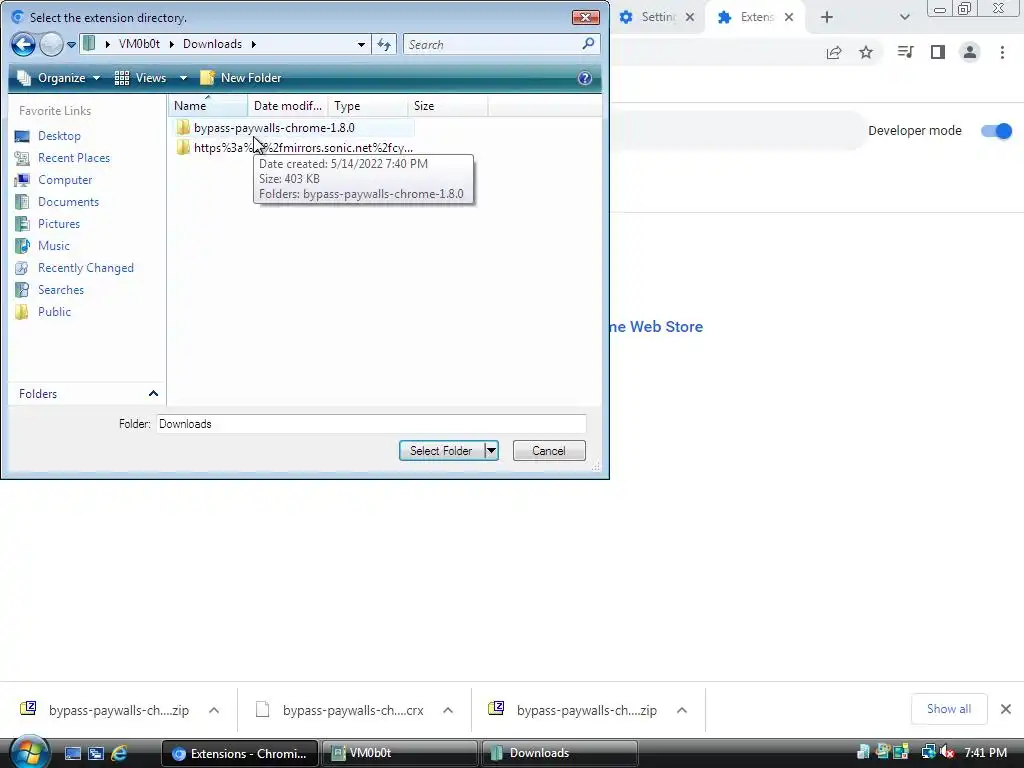1024x768 pixels.
Task: Cancel the extension directory dialog
Action: 549,451
